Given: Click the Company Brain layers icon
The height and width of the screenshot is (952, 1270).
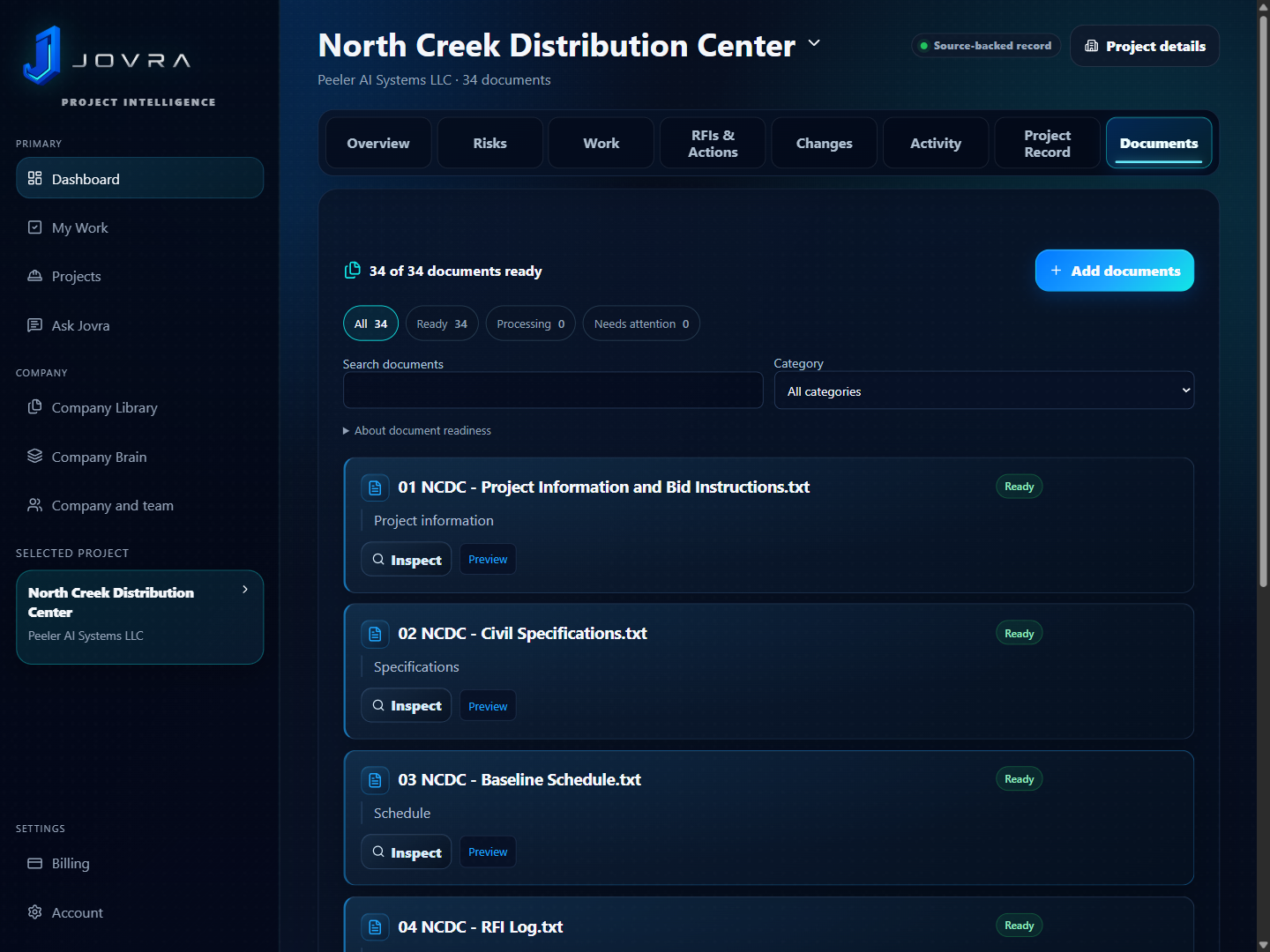Looking at the screenshot, I should (x=35, y=457).
